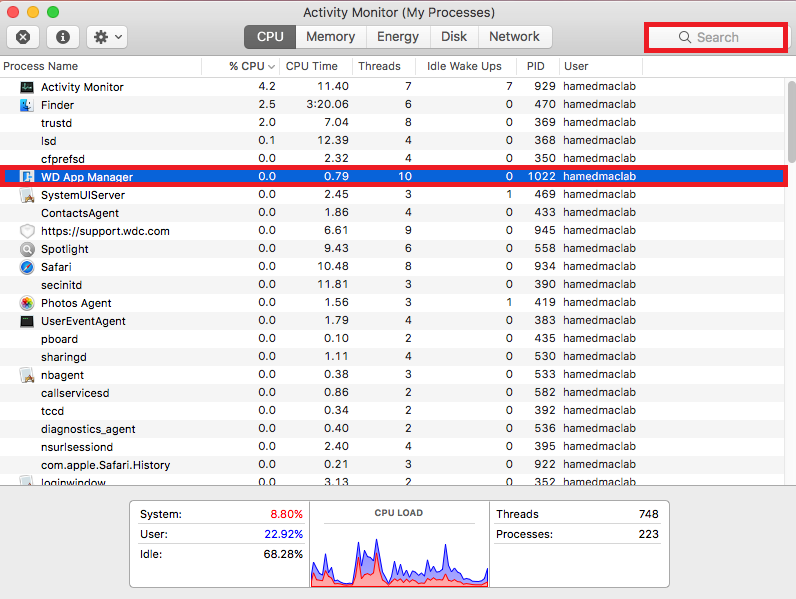Click the search magnifier icon
Image resolution: width=796 pixels, height=599 pixels.
point(684,37)
